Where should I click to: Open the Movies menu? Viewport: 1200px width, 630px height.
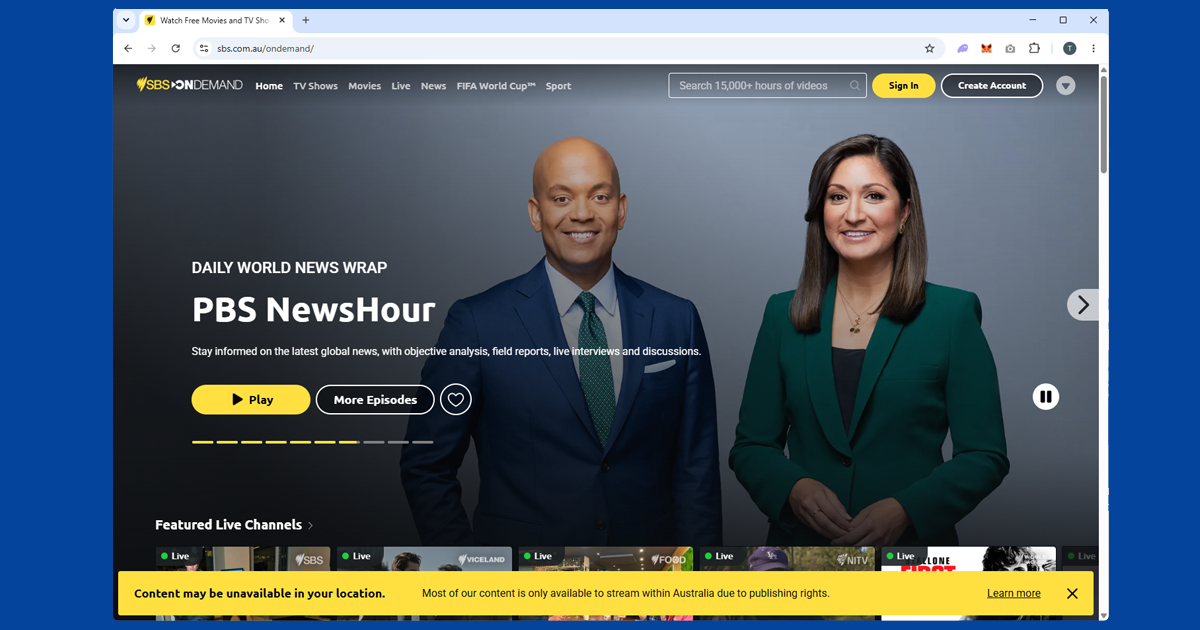coord(364,86)
